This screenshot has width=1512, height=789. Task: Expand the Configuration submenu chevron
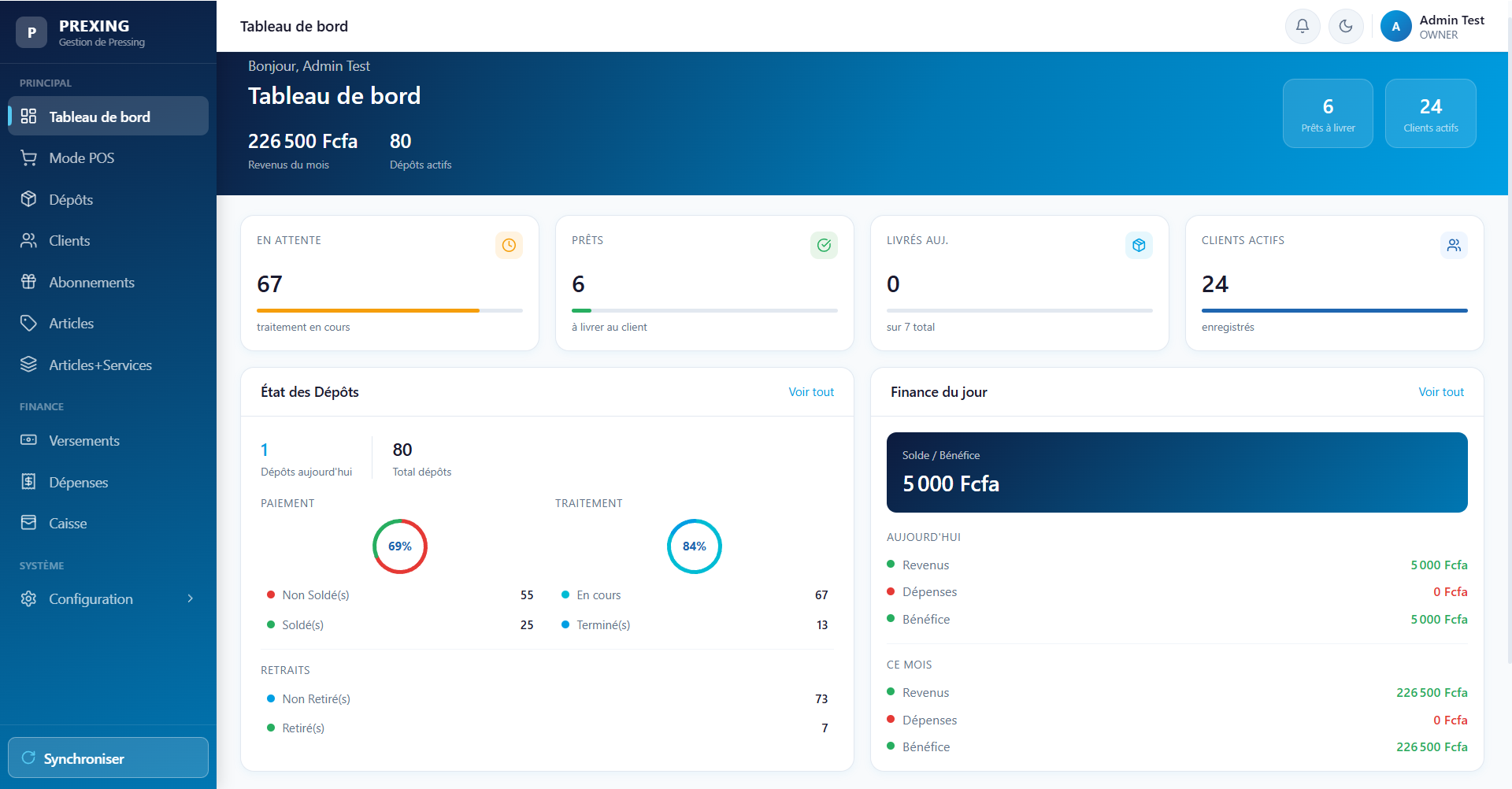tap(190, 598)
